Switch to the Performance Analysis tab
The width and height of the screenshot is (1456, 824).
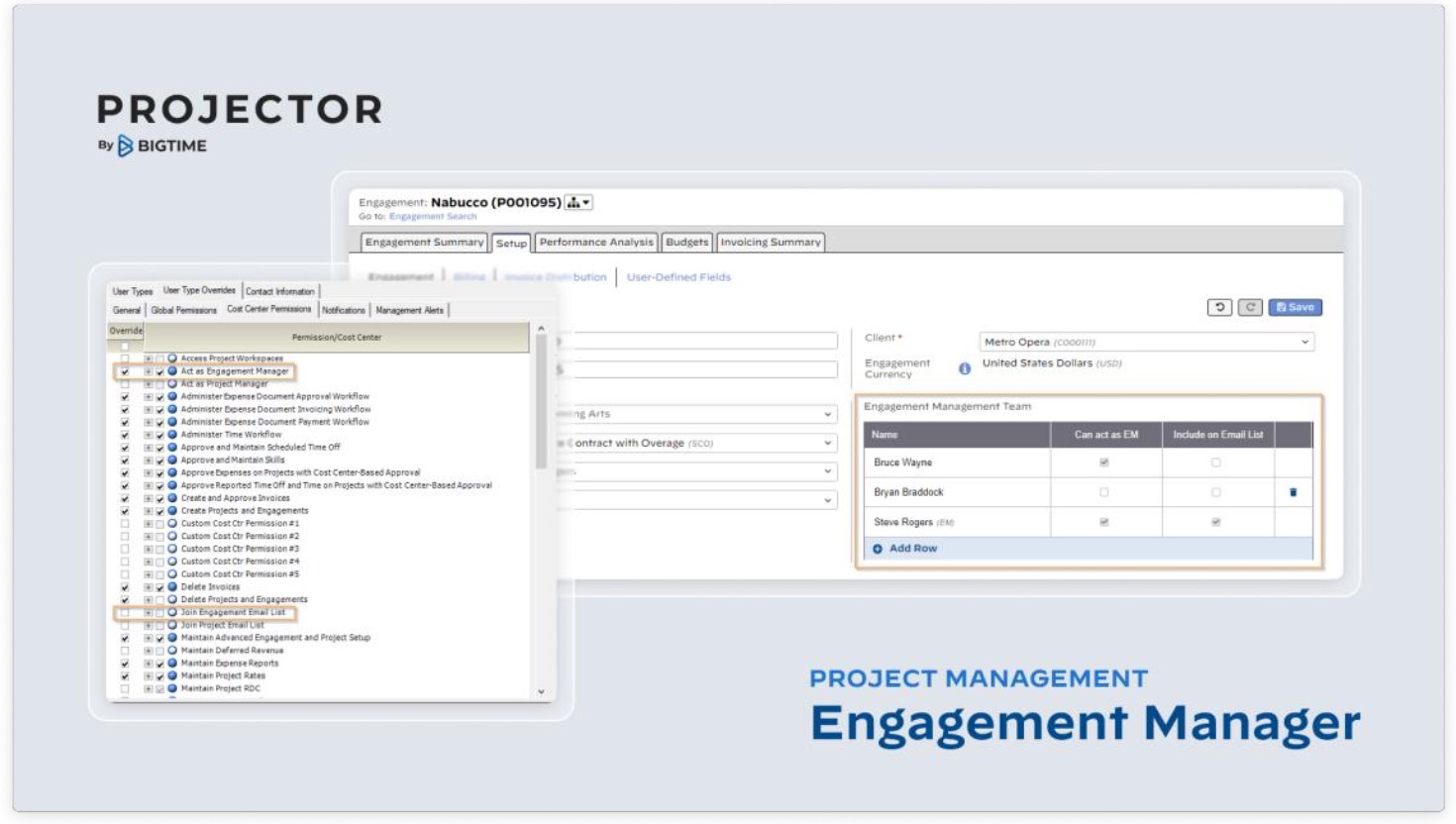[x=596, y=242]
